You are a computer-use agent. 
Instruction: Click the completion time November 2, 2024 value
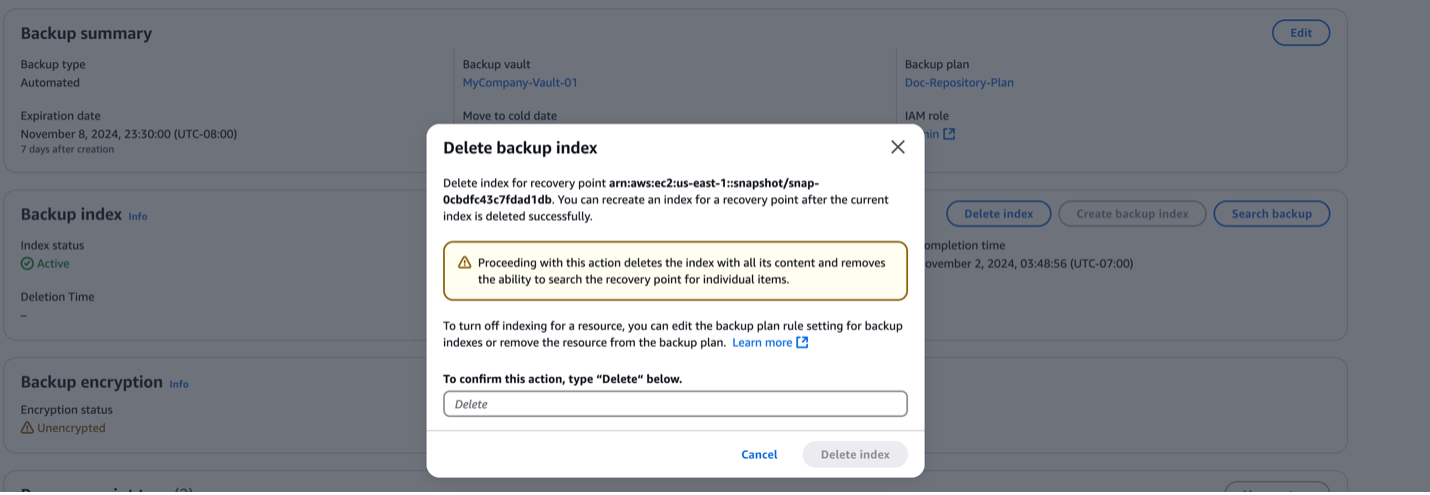(1027, 264)
